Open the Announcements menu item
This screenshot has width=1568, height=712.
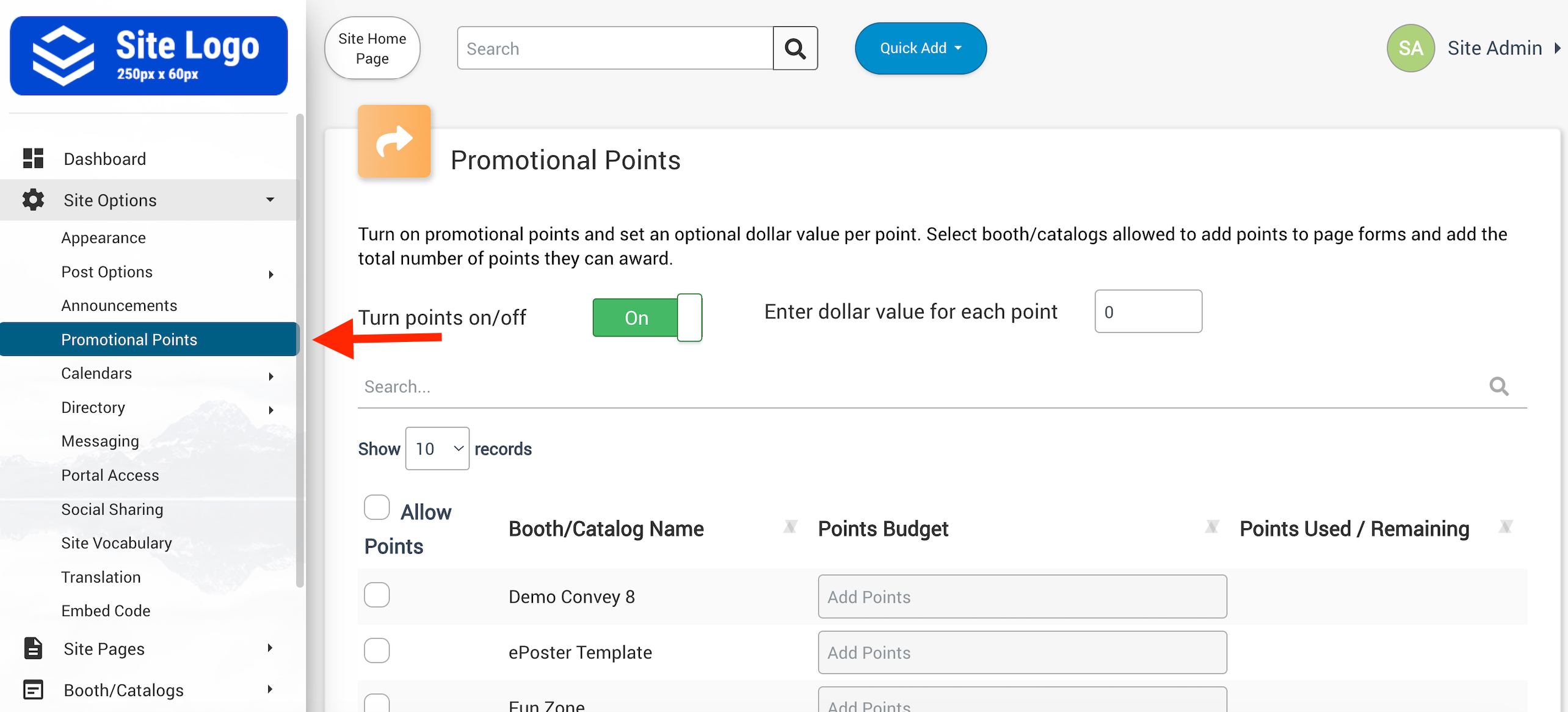(x=119, y=305)
